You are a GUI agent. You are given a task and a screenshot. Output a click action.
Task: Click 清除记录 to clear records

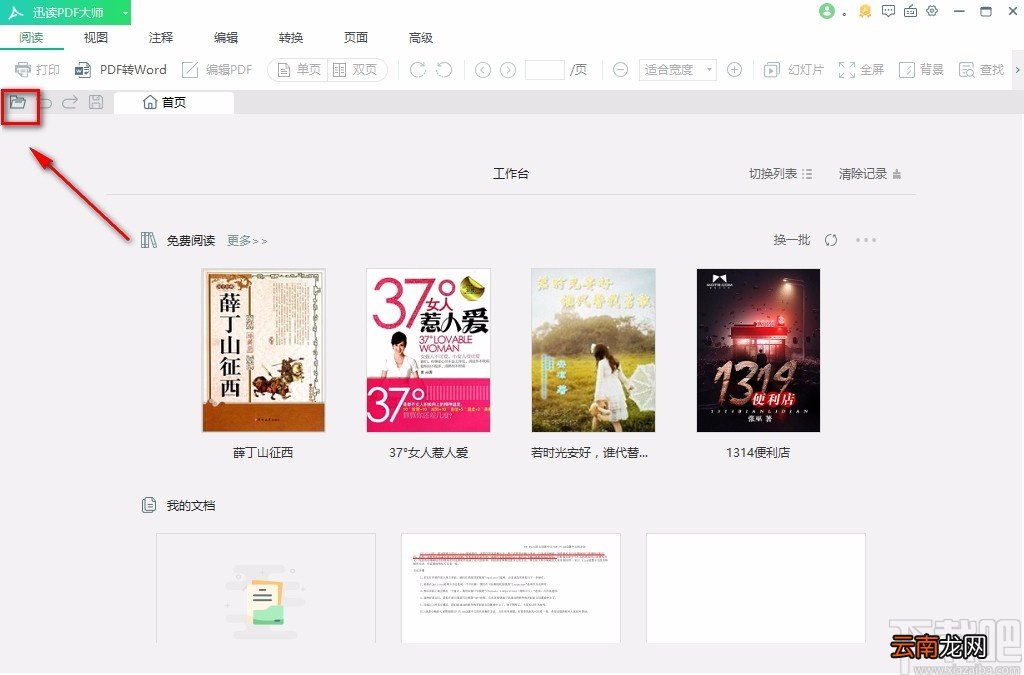pos(870,174)
